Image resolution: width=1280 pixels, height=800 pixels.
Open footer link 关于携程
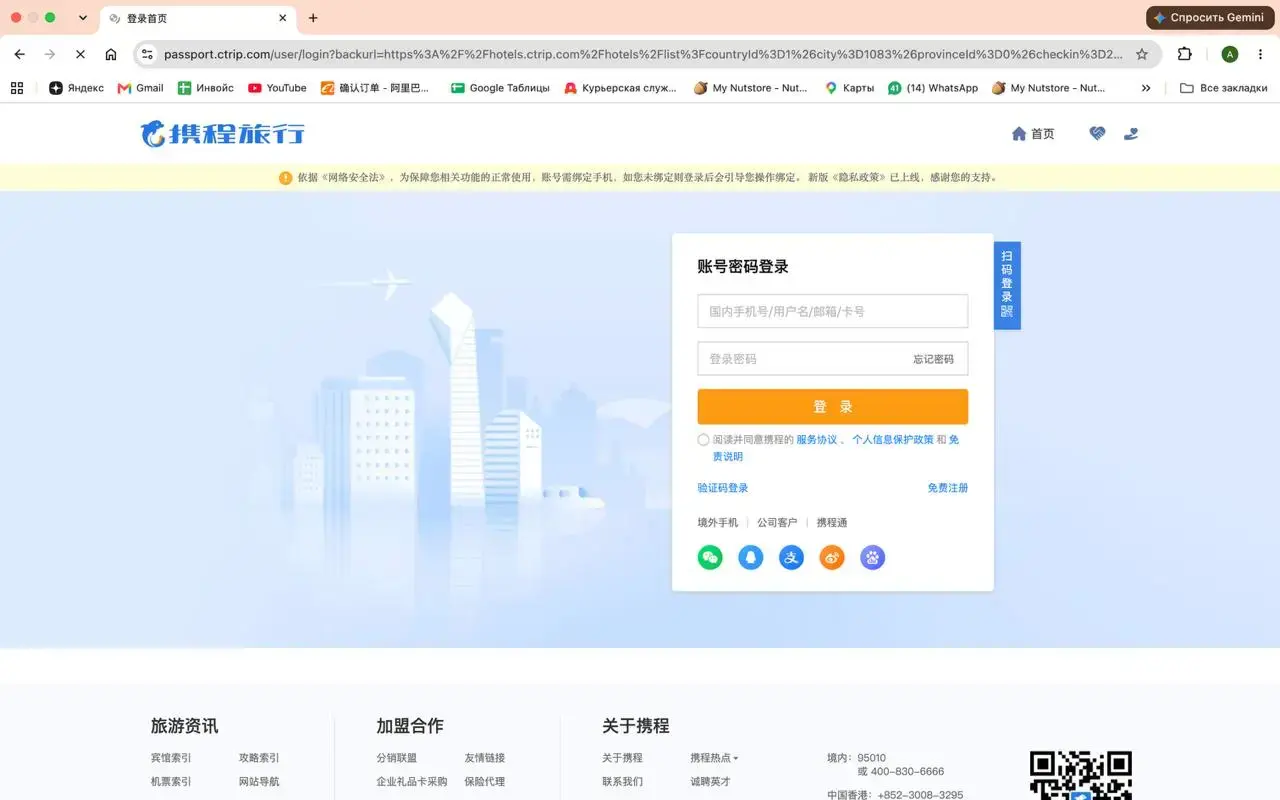click(622, 758)
